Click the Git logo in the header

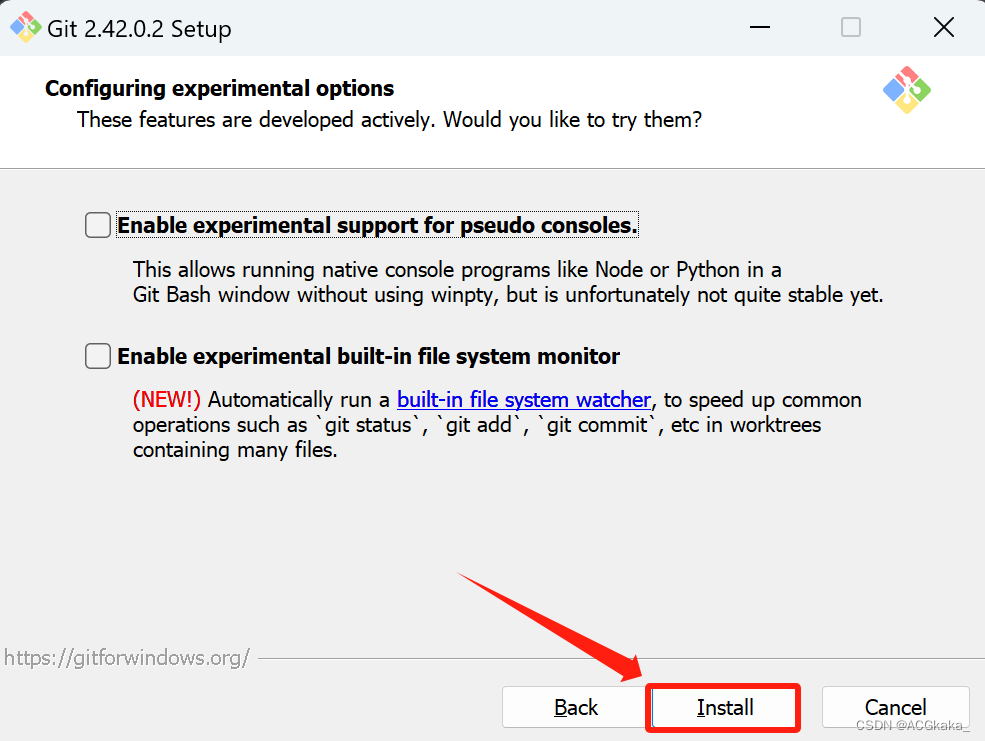coord(906,90)
